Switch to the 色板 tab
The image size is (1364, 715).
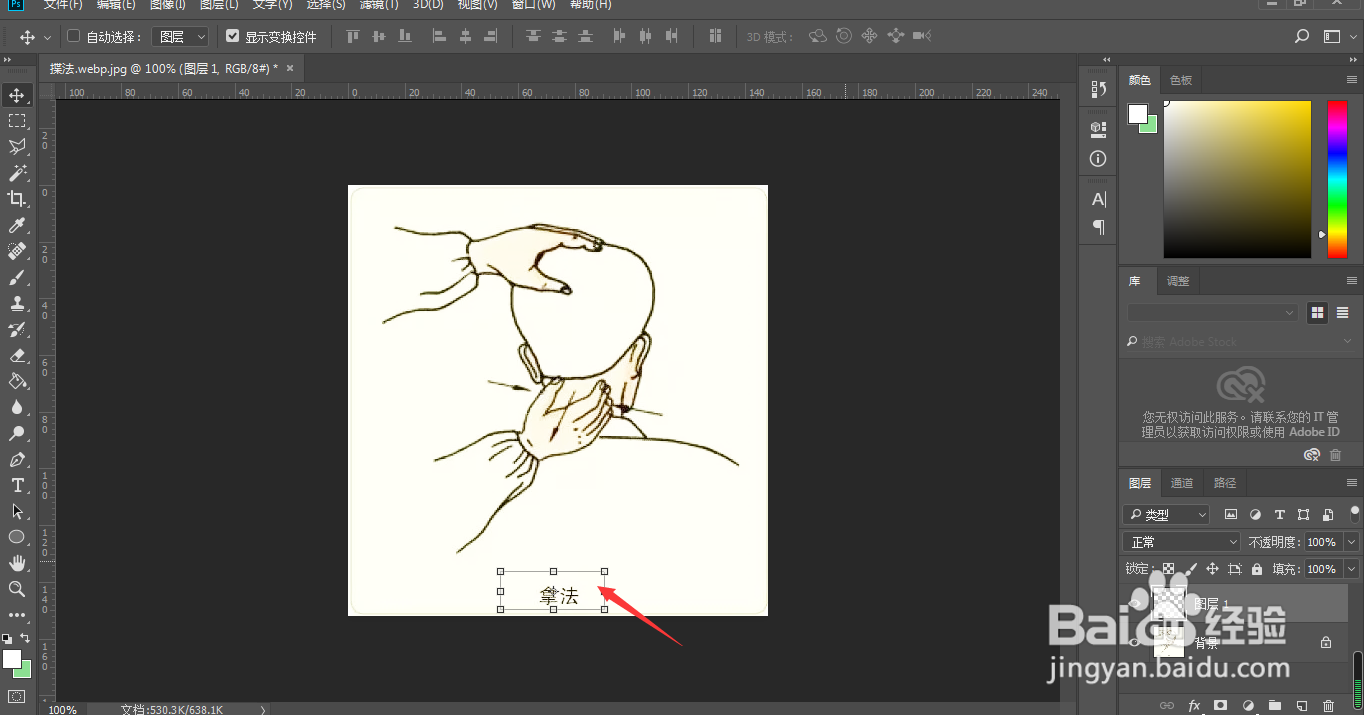[1181, 80]
